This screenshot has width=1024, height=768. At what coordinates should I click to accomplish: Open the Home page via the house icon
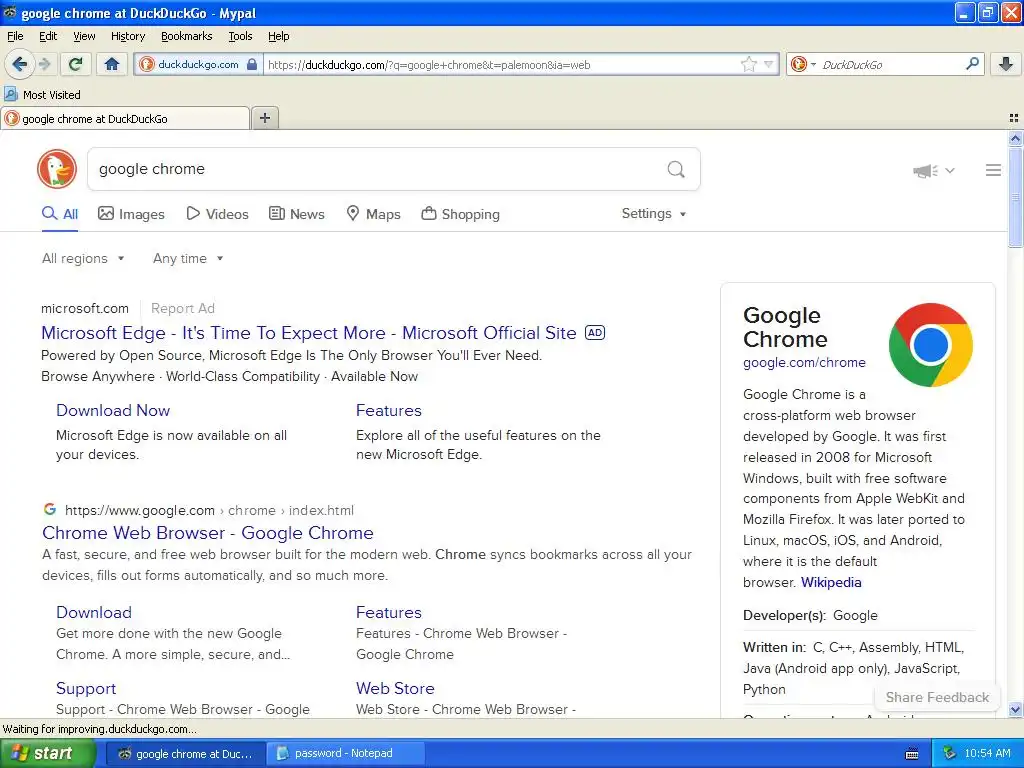pyautogui.click(x=112, y=64)
